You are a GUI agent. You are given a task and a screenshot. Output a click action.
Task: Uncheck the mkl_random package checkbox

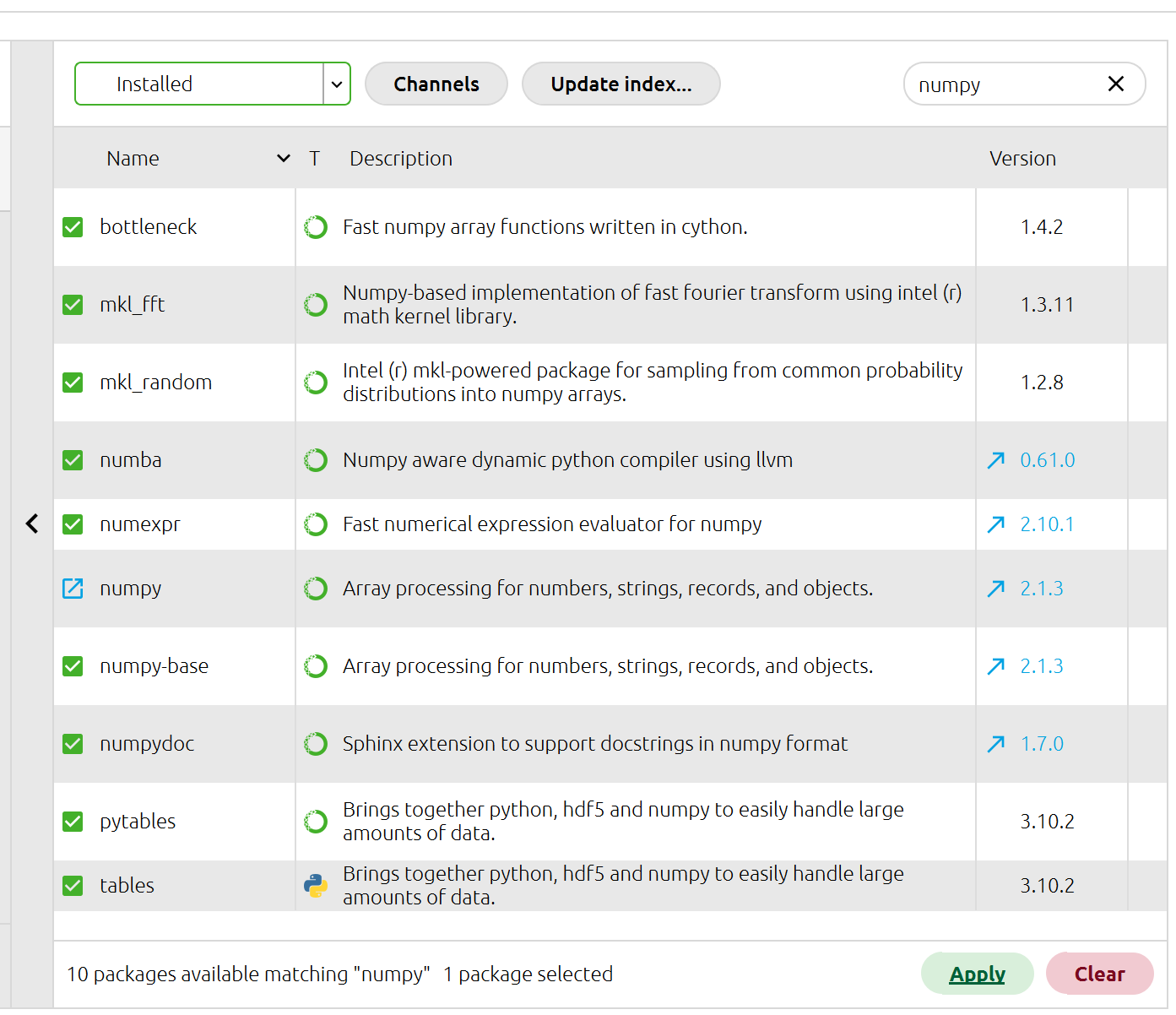pos(73,383)
